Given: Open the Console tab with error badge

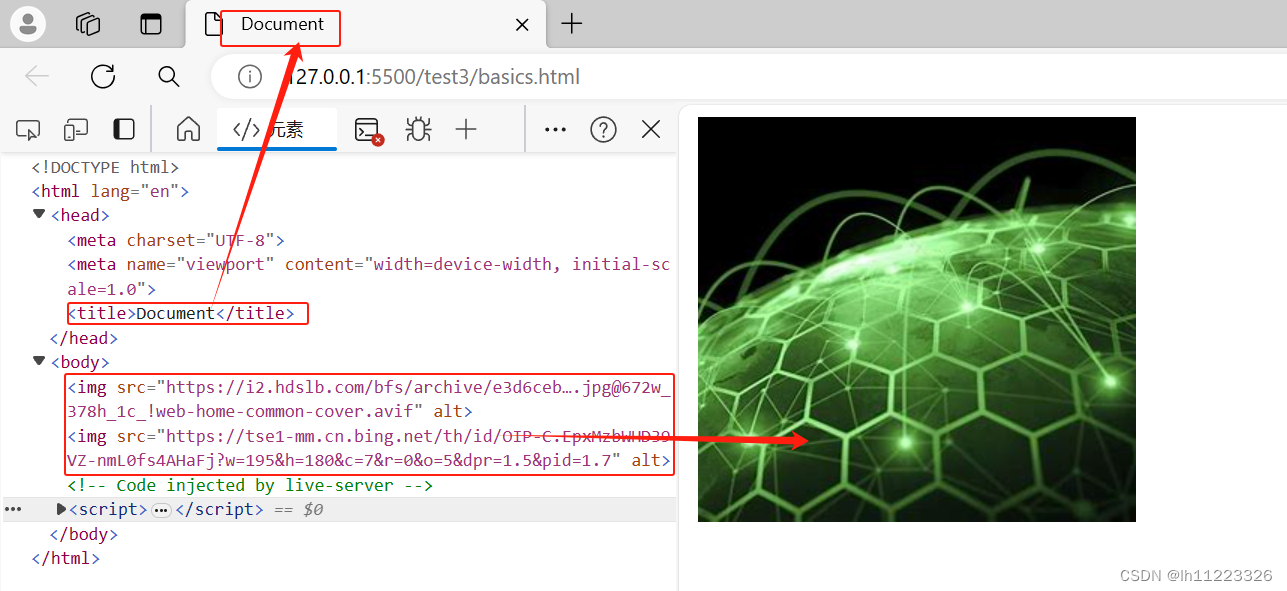Looking at the screenshot, I should [x=369, y=130].
